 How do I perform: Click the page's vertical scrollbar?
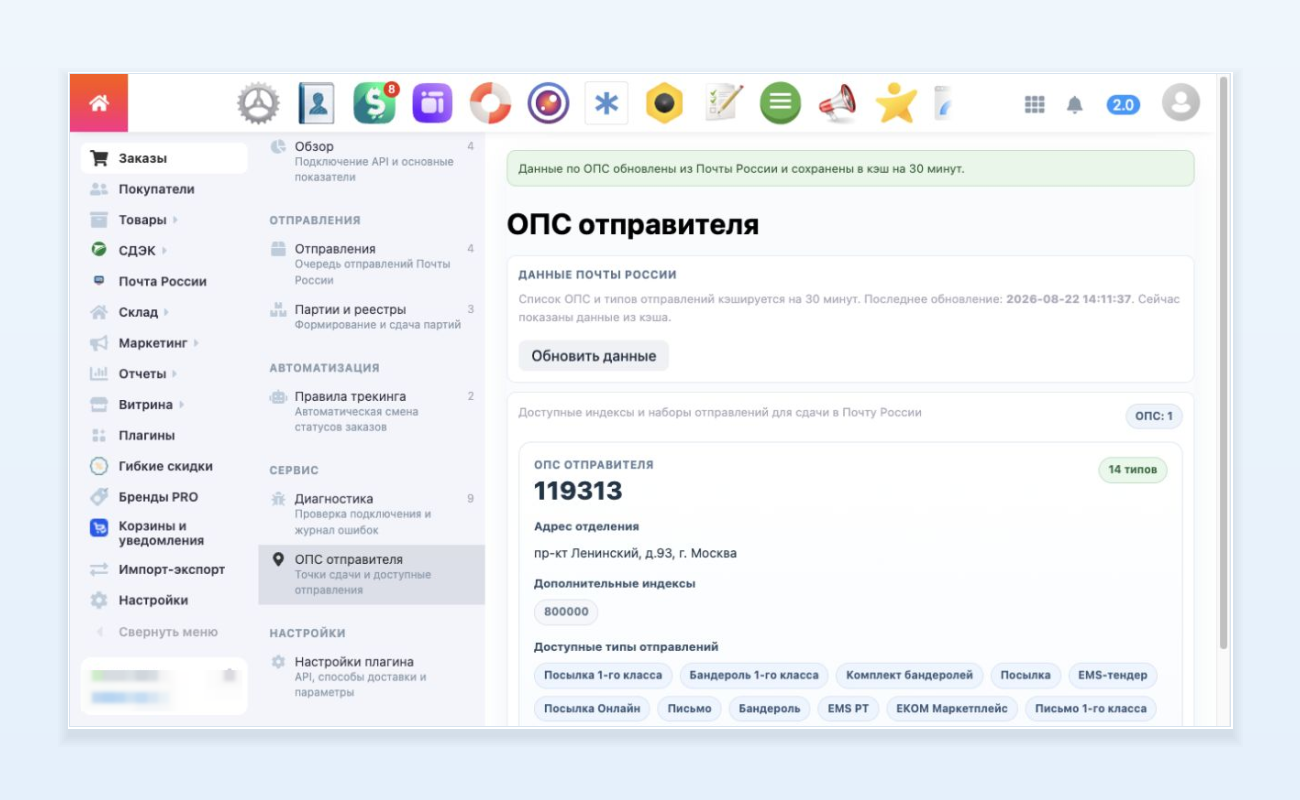pos(1224,365)
